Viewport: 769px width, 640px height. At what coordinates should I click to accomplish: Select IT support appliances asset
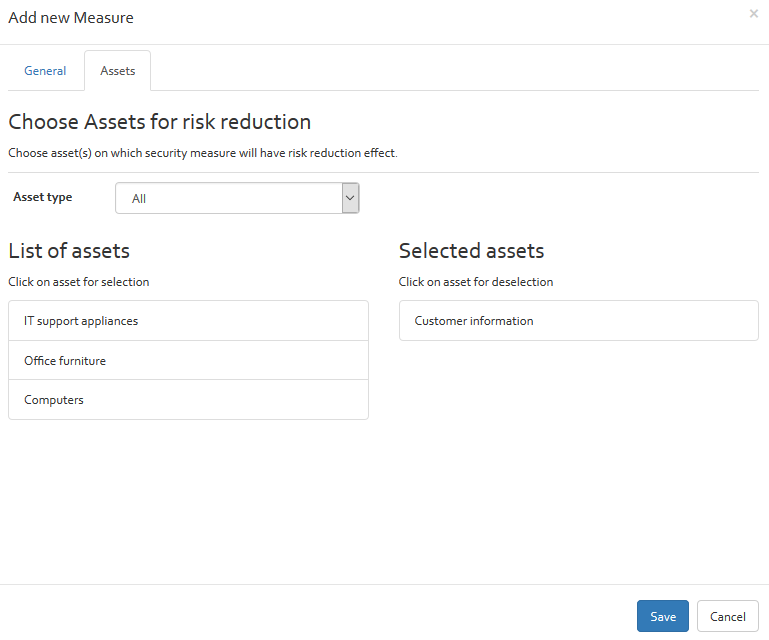pos(188,321)
